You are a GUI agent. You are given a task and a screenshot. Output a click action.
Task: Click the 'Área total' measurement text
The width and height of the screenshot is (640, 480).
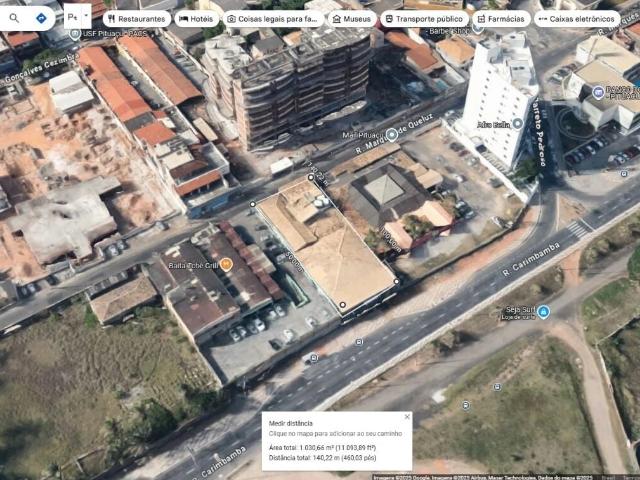tap(322, 448)
